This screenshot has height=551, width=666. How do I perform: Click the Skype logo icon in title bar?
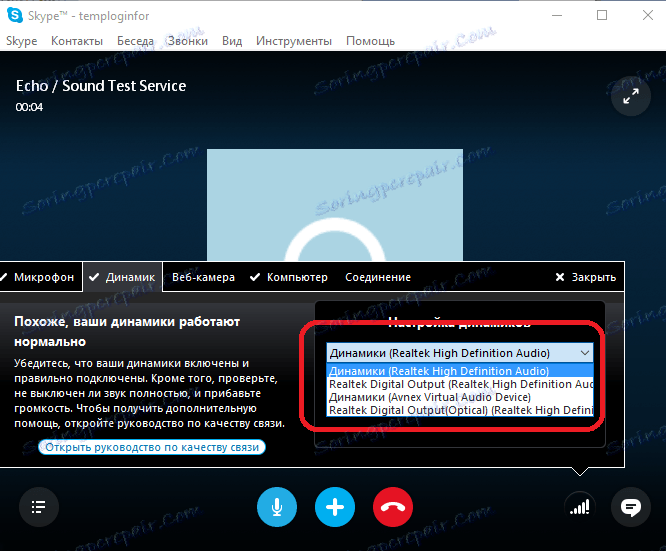pos(15,15)
